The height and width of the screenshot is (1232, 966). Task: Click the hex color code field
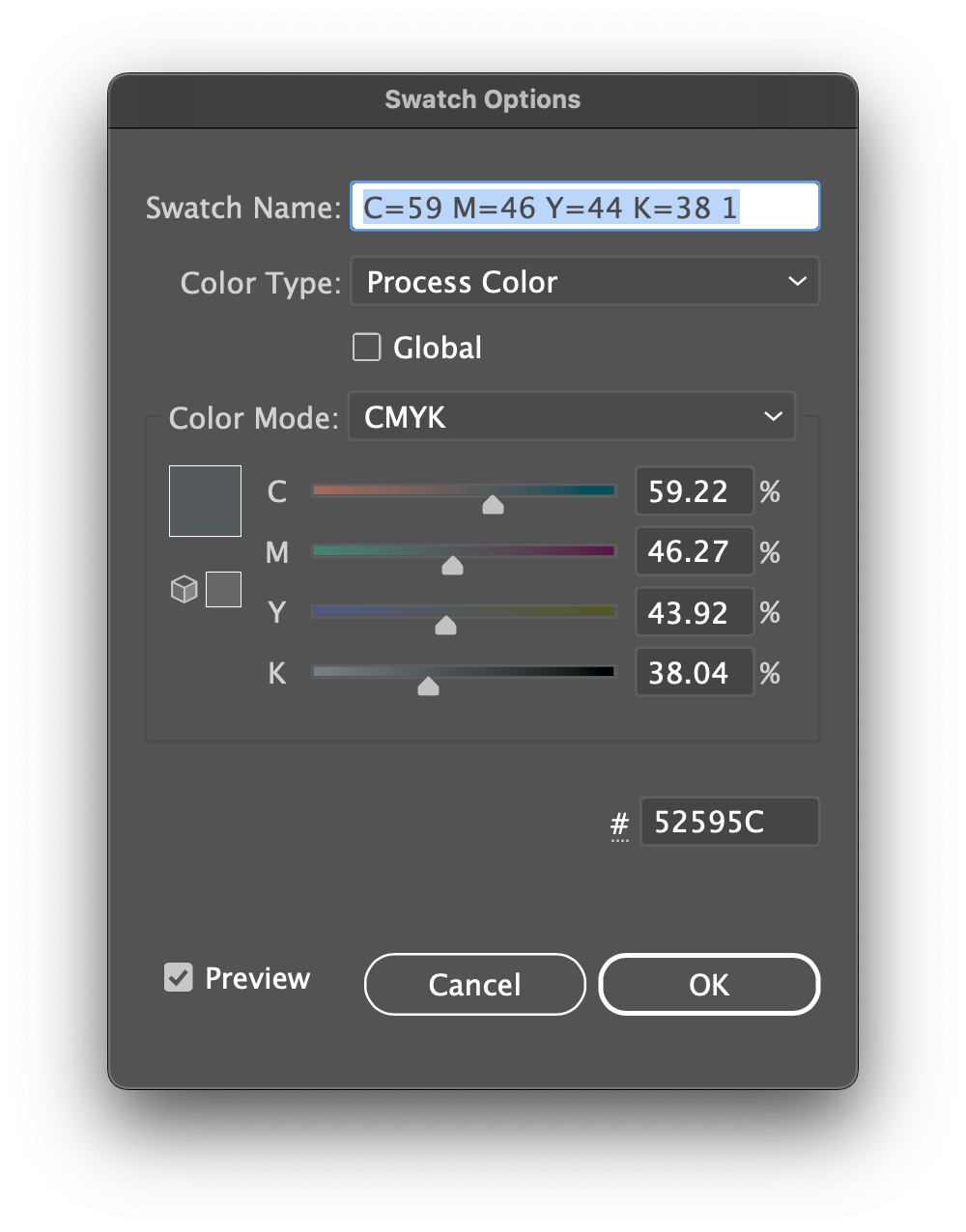pyautogui.click(x=729, y=822)
